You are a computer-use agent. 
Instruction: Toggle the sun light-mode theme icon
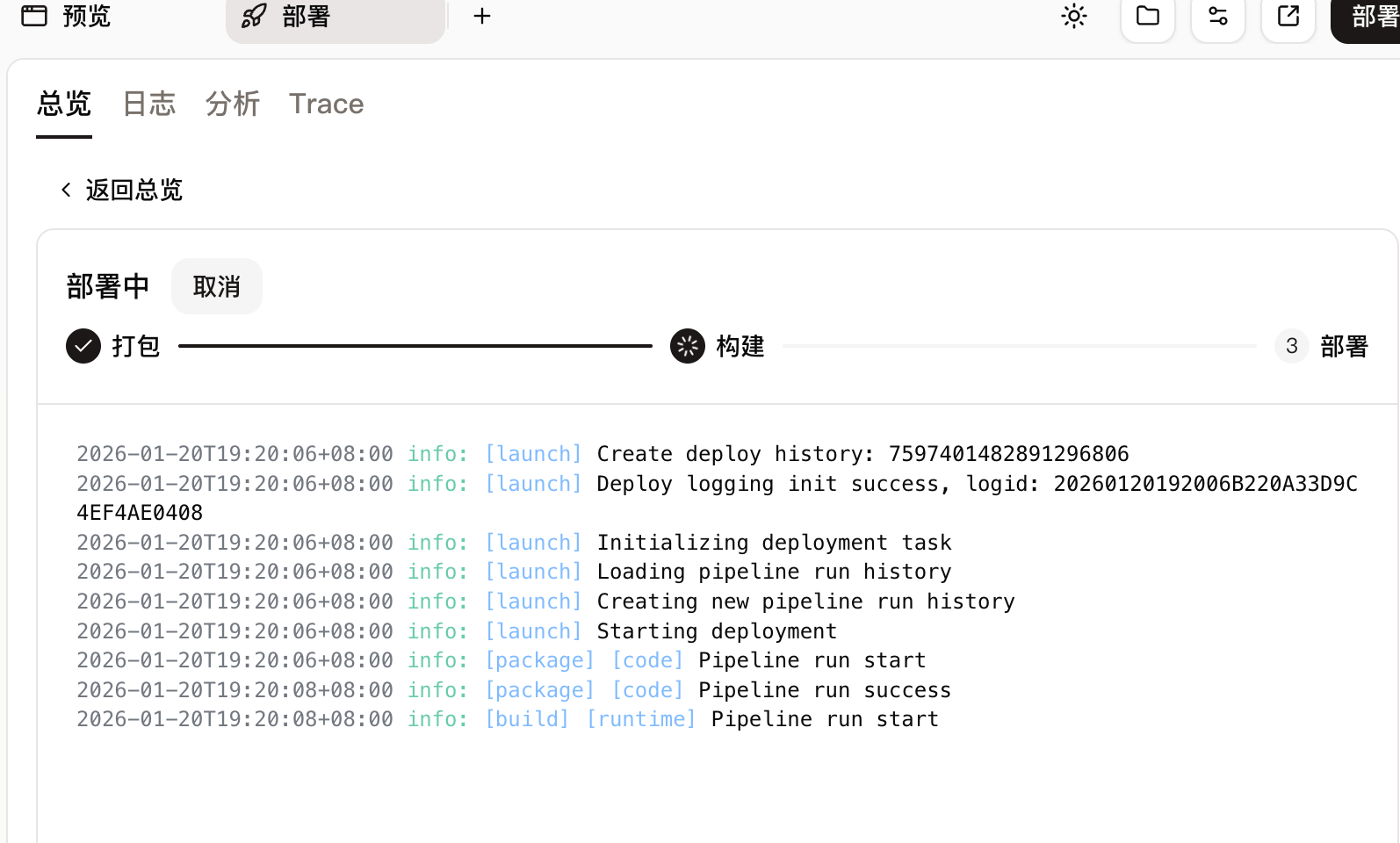[x=1073, y=16]
